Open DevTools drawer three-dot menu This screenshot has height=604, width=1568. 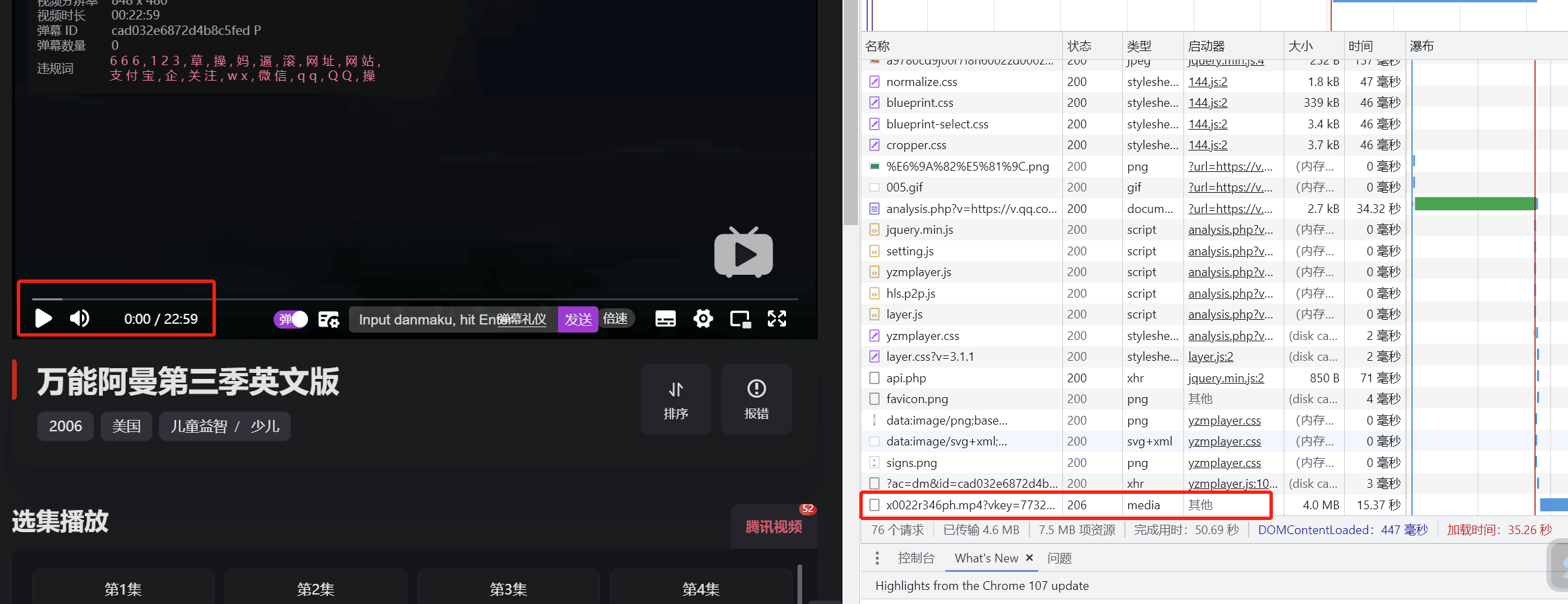pyautogui.click(x=877, y=558)
